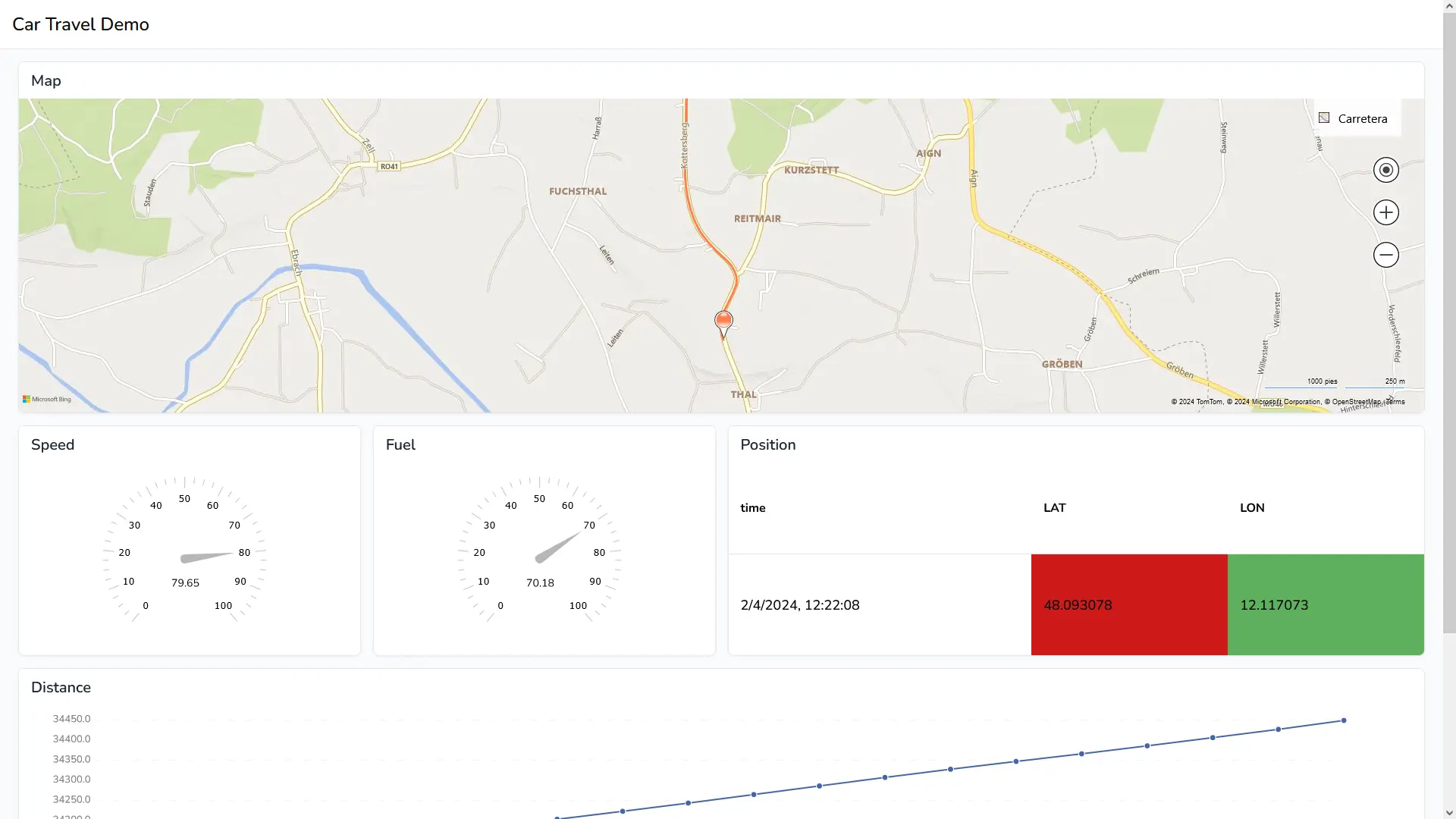Zoom out on the map
Screen dimensions: 1456x819
point(1385,255)
